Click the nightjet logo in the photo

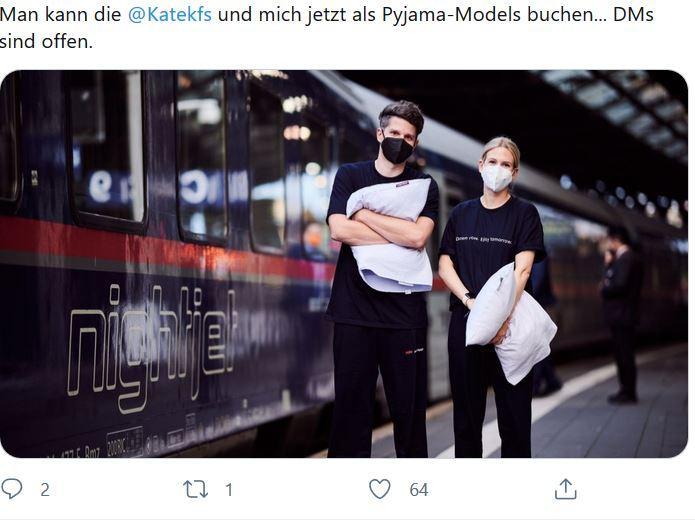[x=151, y=347]
